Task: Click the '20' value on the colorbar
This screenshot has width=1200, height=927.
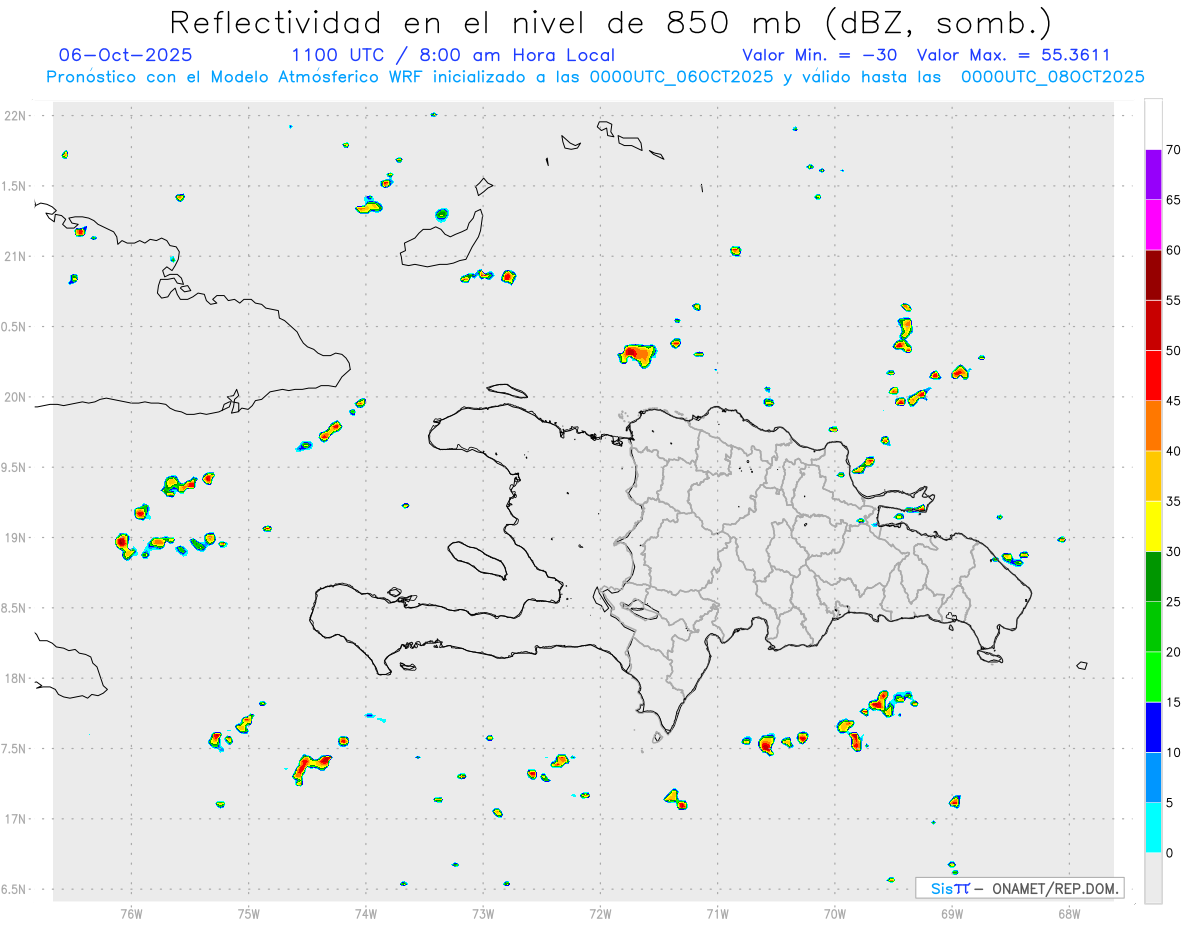Action: click(1173, 652)
